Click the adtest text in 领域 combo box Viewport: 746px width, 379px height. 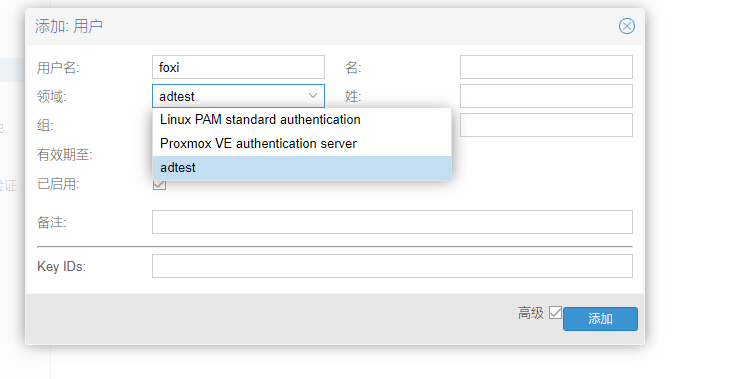(x=177, y=97)
